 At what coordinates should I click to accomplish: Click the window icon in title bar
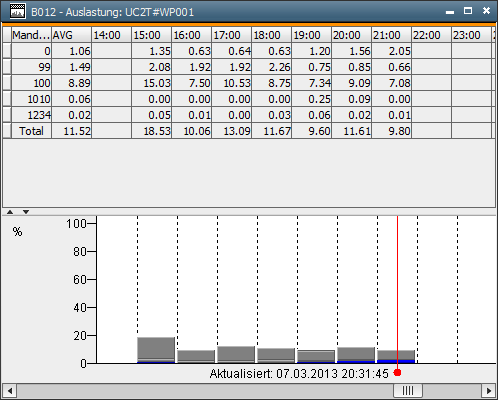17,11
